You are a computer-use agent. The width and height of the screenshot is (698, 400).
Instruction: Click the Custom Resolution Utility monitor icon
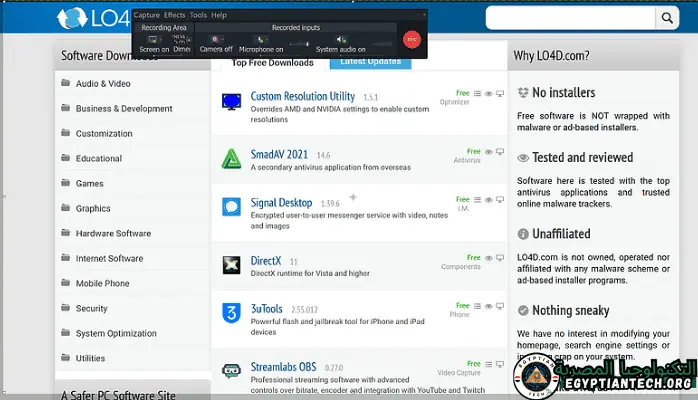pyautogui.click(x=231, y=102)
